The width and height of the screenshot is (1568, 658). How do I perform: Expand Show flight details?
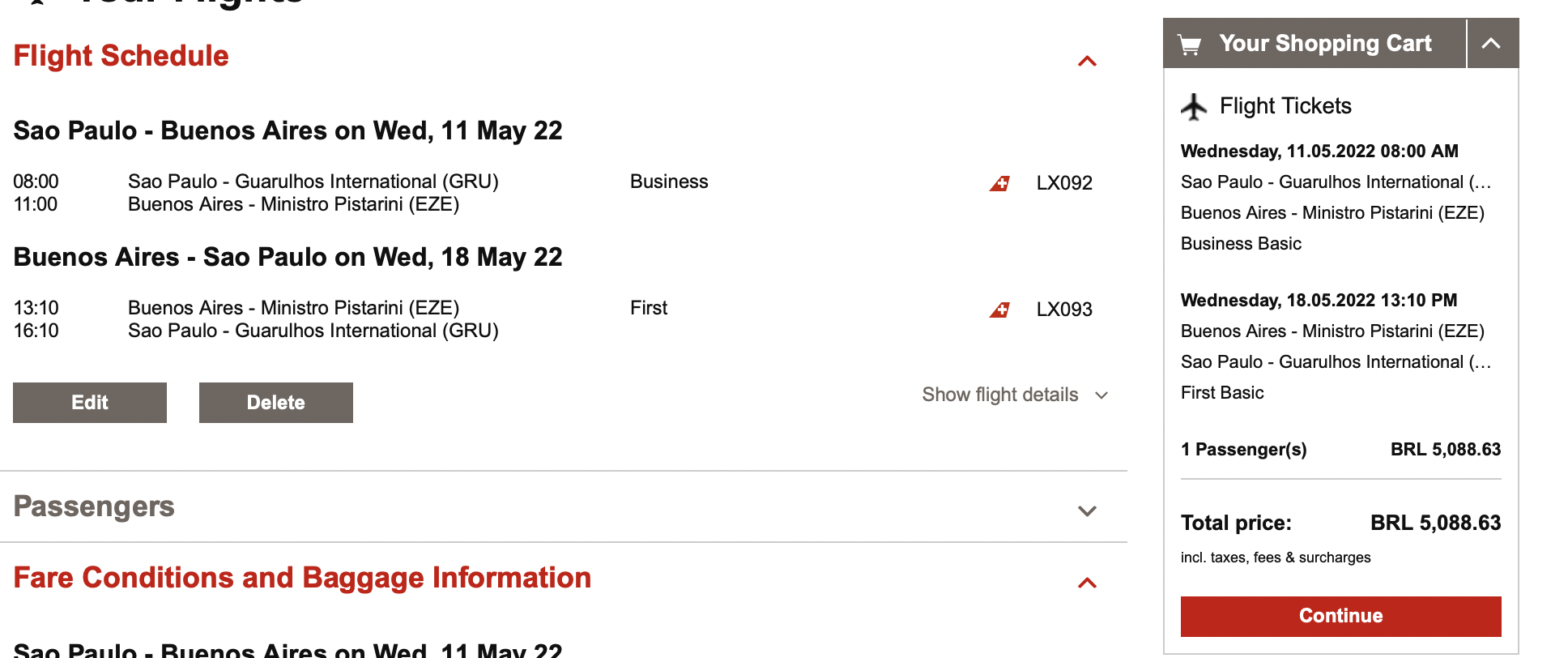click(1014, 395)
